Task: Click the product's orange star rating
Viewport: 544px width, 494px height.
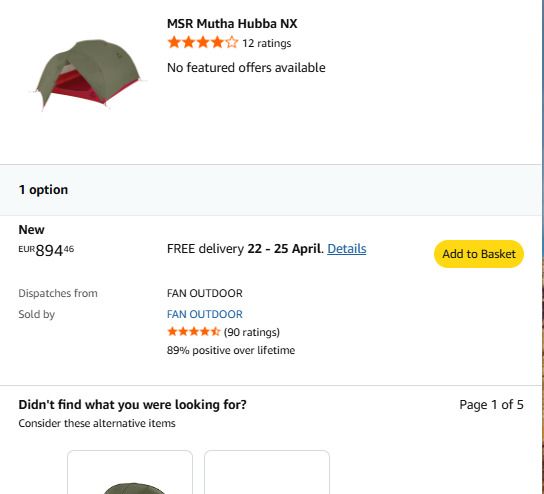Action: point(203,43)
